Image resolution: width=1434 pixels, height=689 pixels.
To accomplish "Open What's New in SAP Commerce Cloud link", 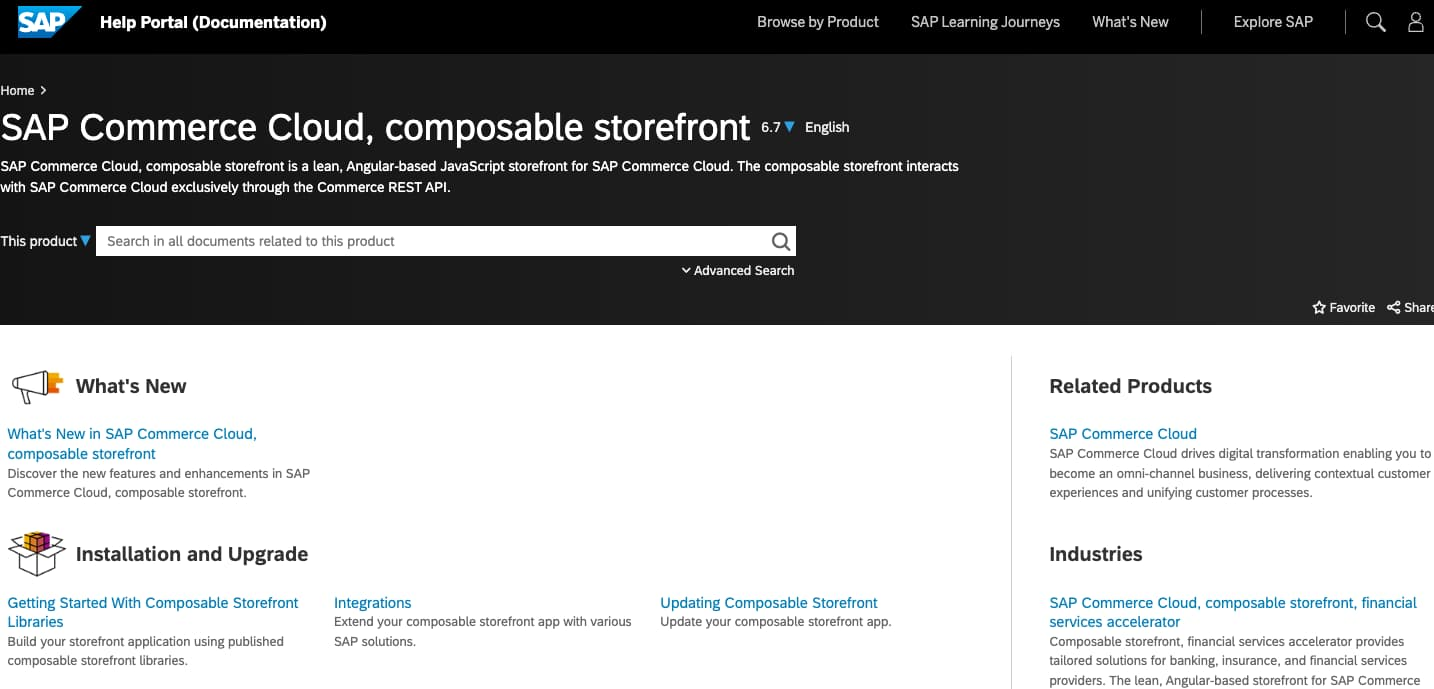I will (132, 444).
